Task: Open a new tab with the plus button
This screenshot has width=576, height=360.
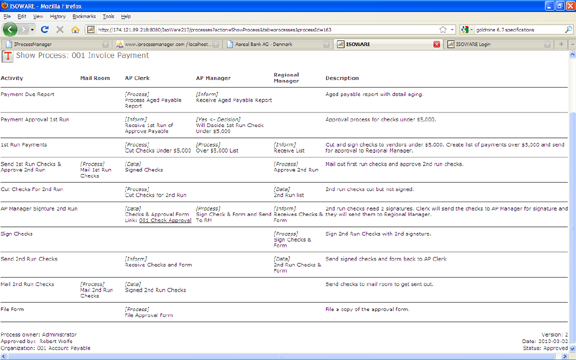Action: (x=561, y=44)
